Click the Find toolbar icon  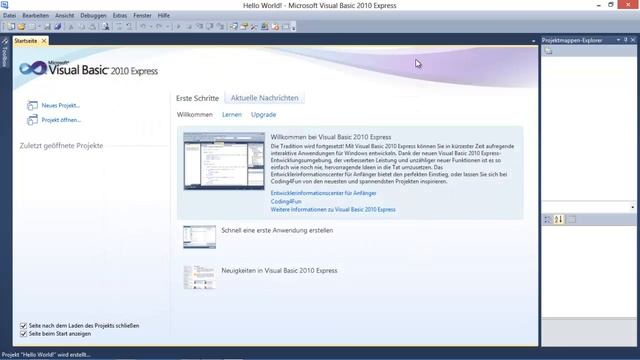(x=106, y=27)
